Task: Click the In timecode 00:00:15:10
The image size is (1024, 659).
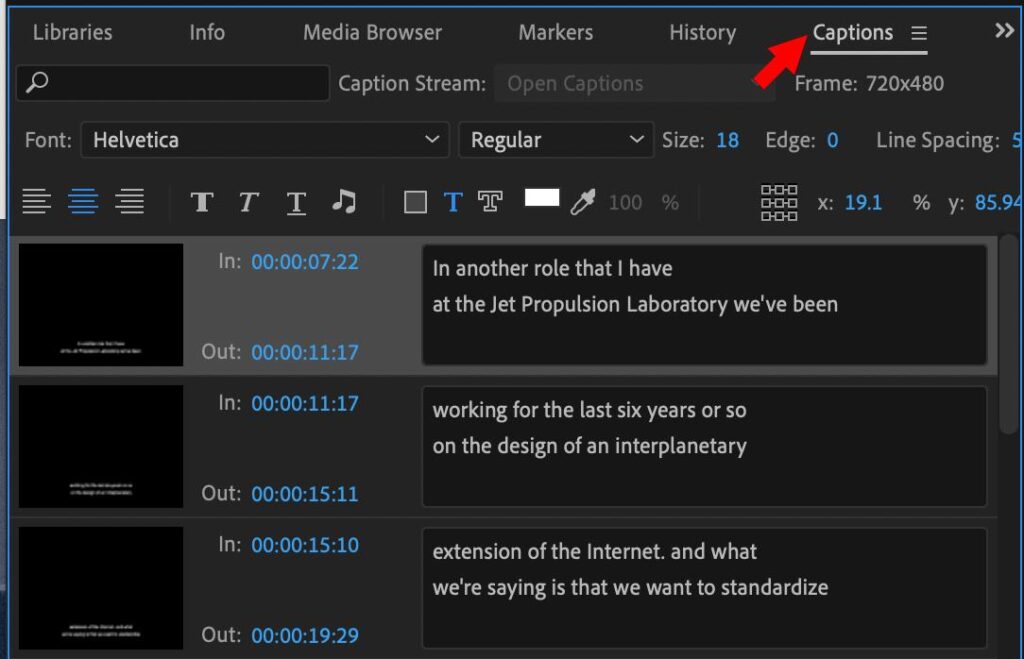Action: 305,545
